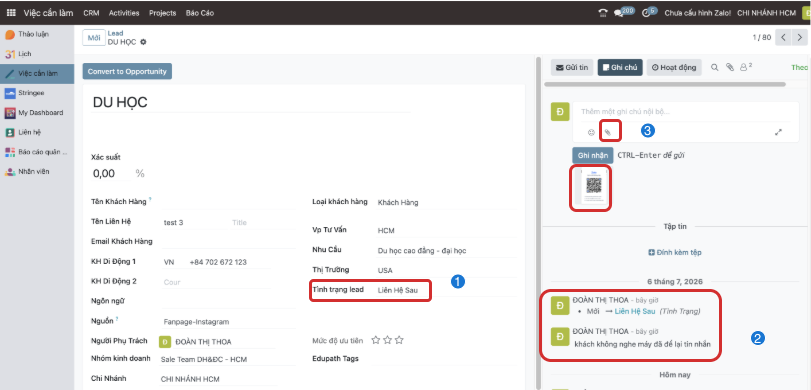811x390 pixels.
Task: Open Thị Trường dropdown showing USA
Action: tap(446, 270)
